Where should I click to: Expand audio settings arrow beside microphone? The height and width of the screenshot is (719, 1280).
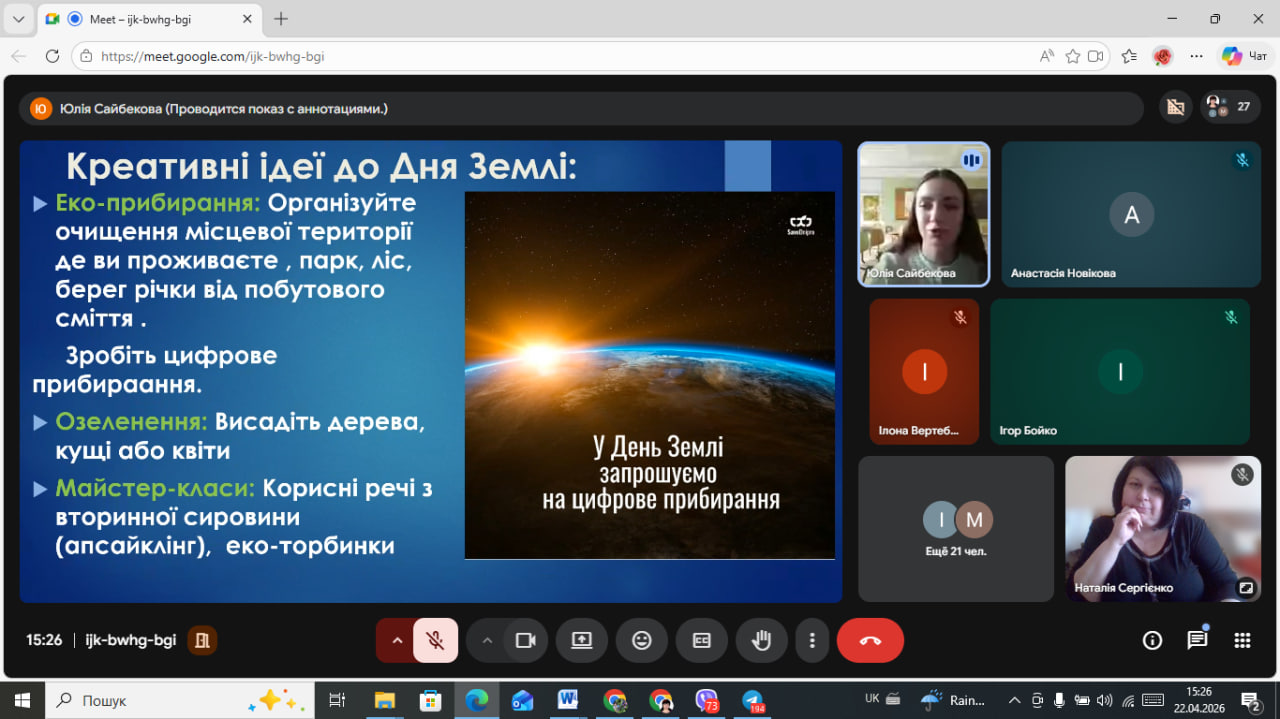397,640
